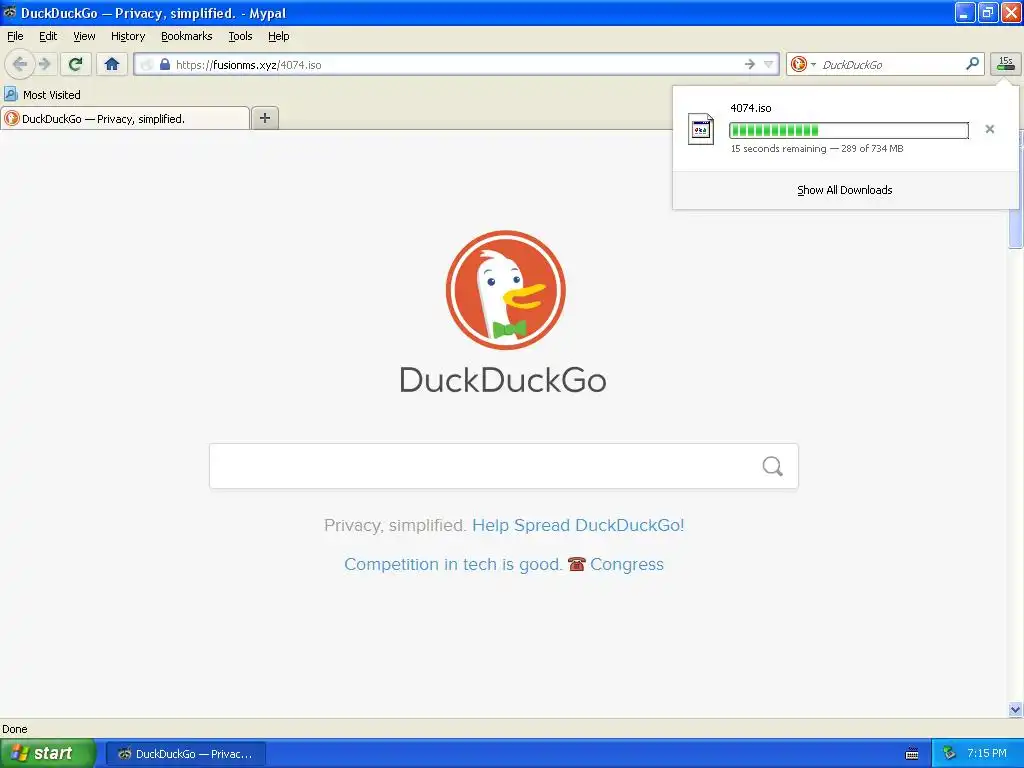Open the search engine selector dropdown
The image size is (1024, 768).
tap(803, 64)
